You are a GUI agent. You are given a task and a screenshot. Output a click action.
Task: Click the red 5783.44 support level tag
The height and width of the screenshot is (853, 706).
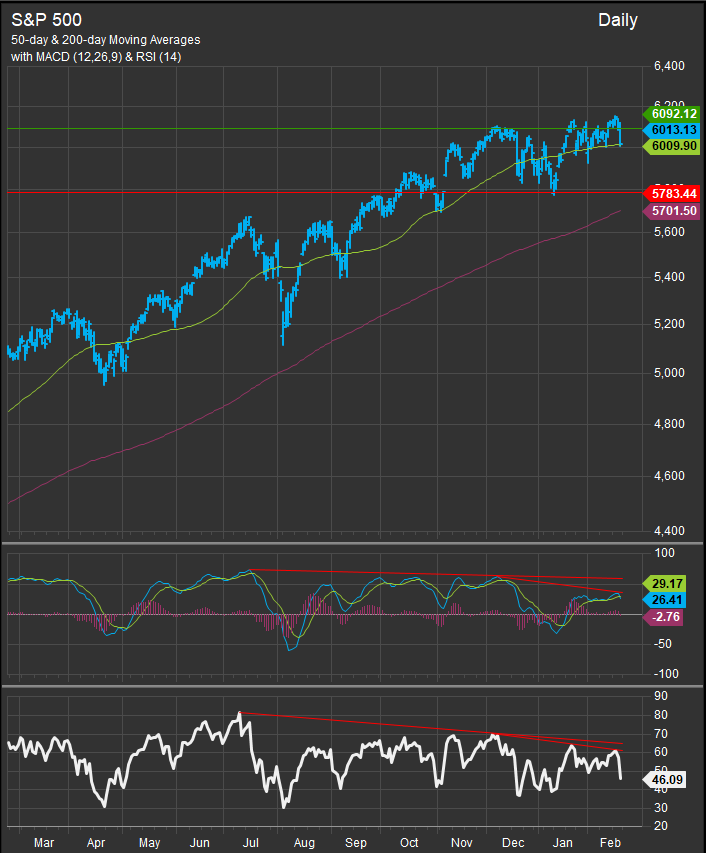pyautogui.click(x=671, y=194)
